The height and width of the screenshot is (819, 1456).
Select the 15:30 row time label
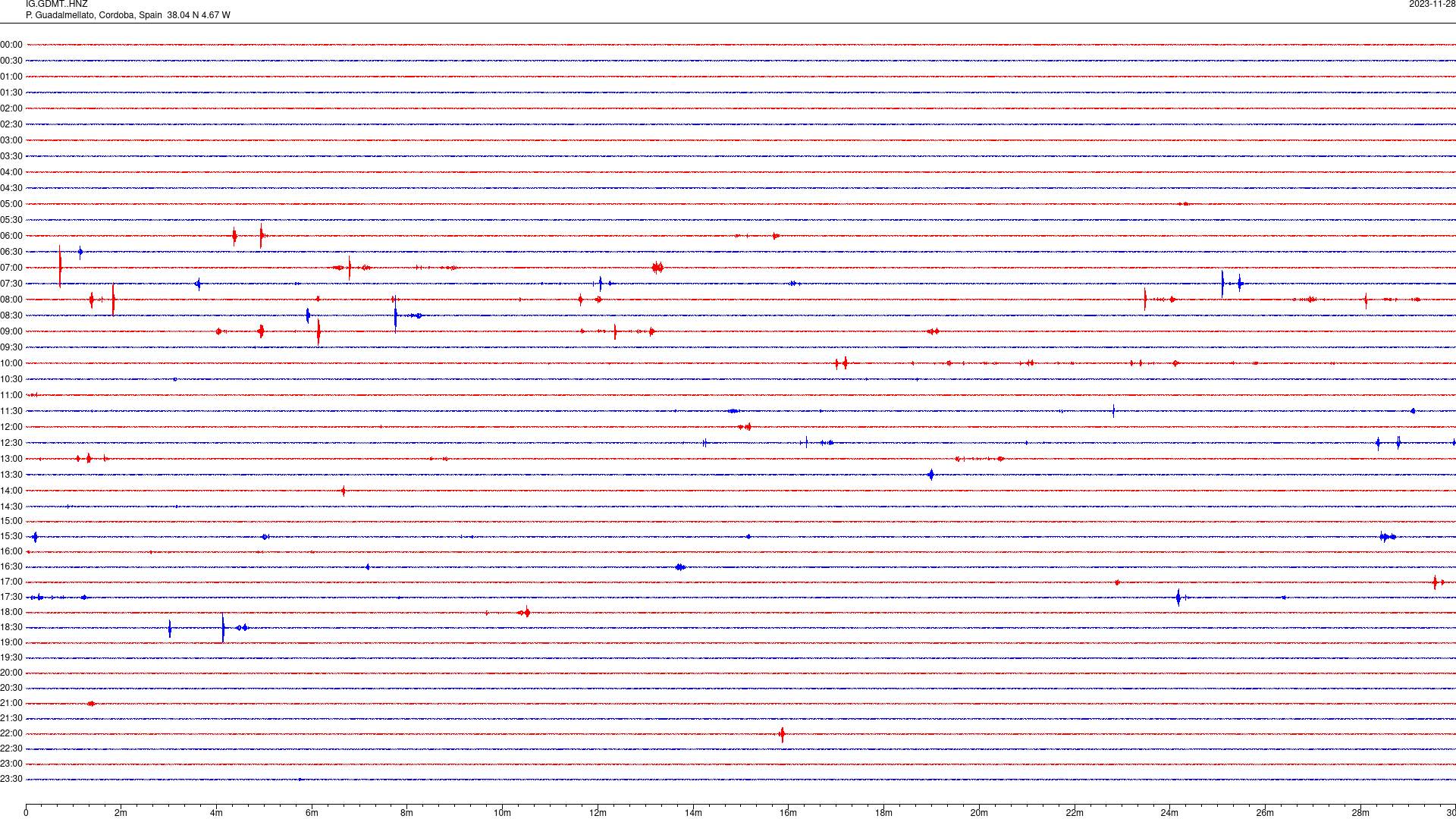tap(11, 536)
